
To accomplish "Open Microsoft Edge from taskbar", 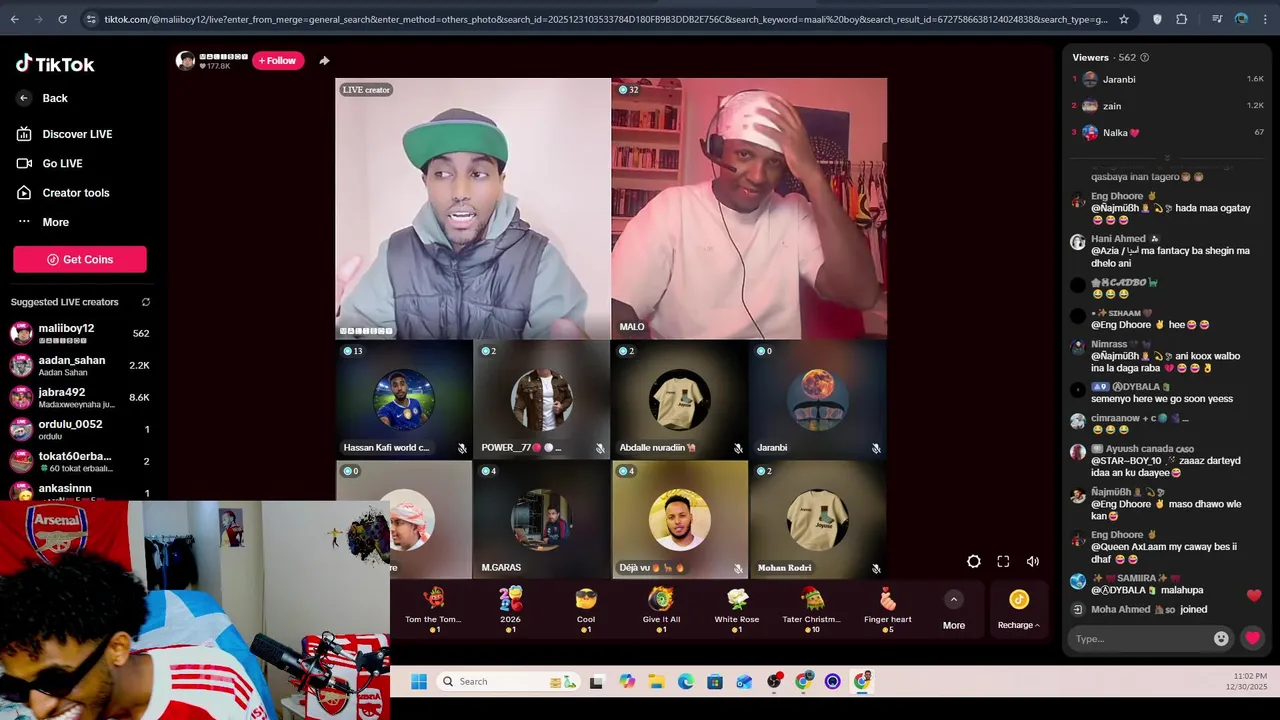I will pos(685,682).
